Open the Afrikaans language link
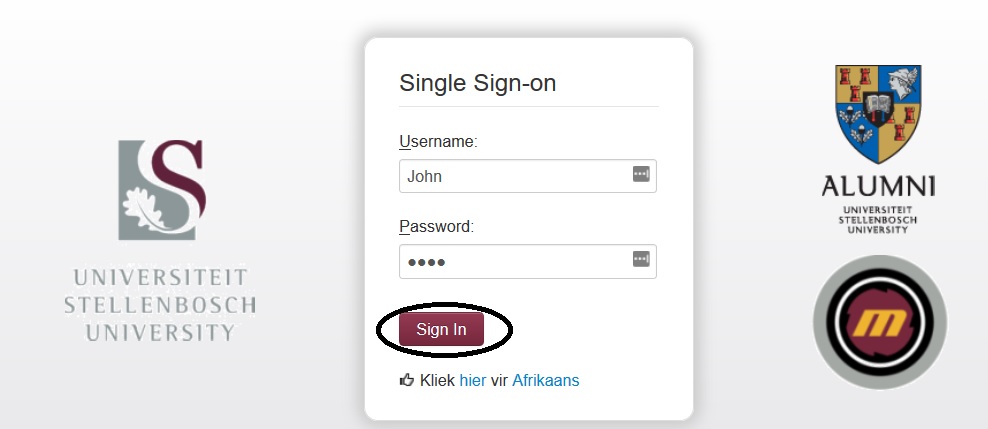The image size is (988, 429). pos(545,380)
